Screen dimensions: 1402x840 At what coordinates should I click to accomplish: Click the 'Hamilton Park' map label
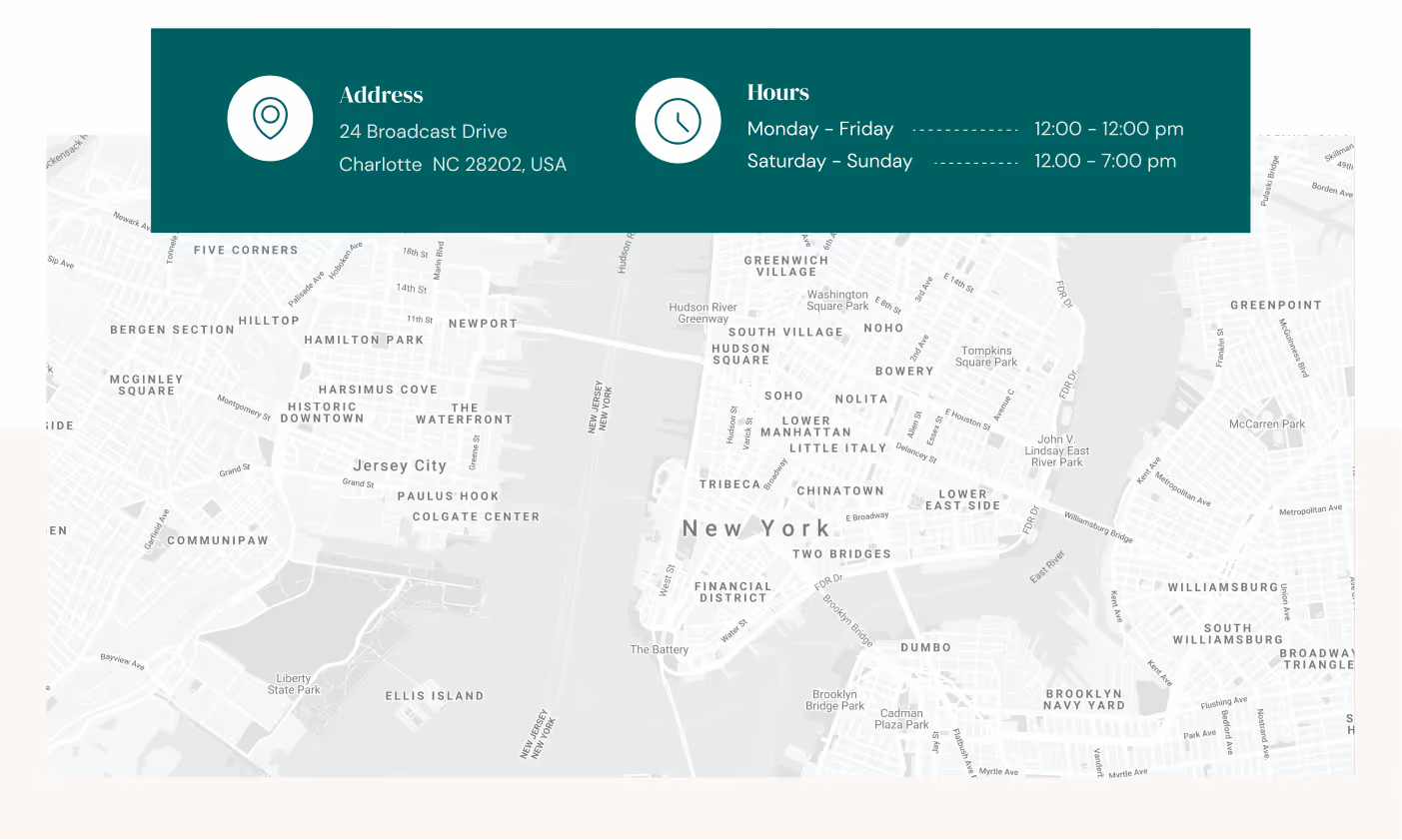(364, 341)
